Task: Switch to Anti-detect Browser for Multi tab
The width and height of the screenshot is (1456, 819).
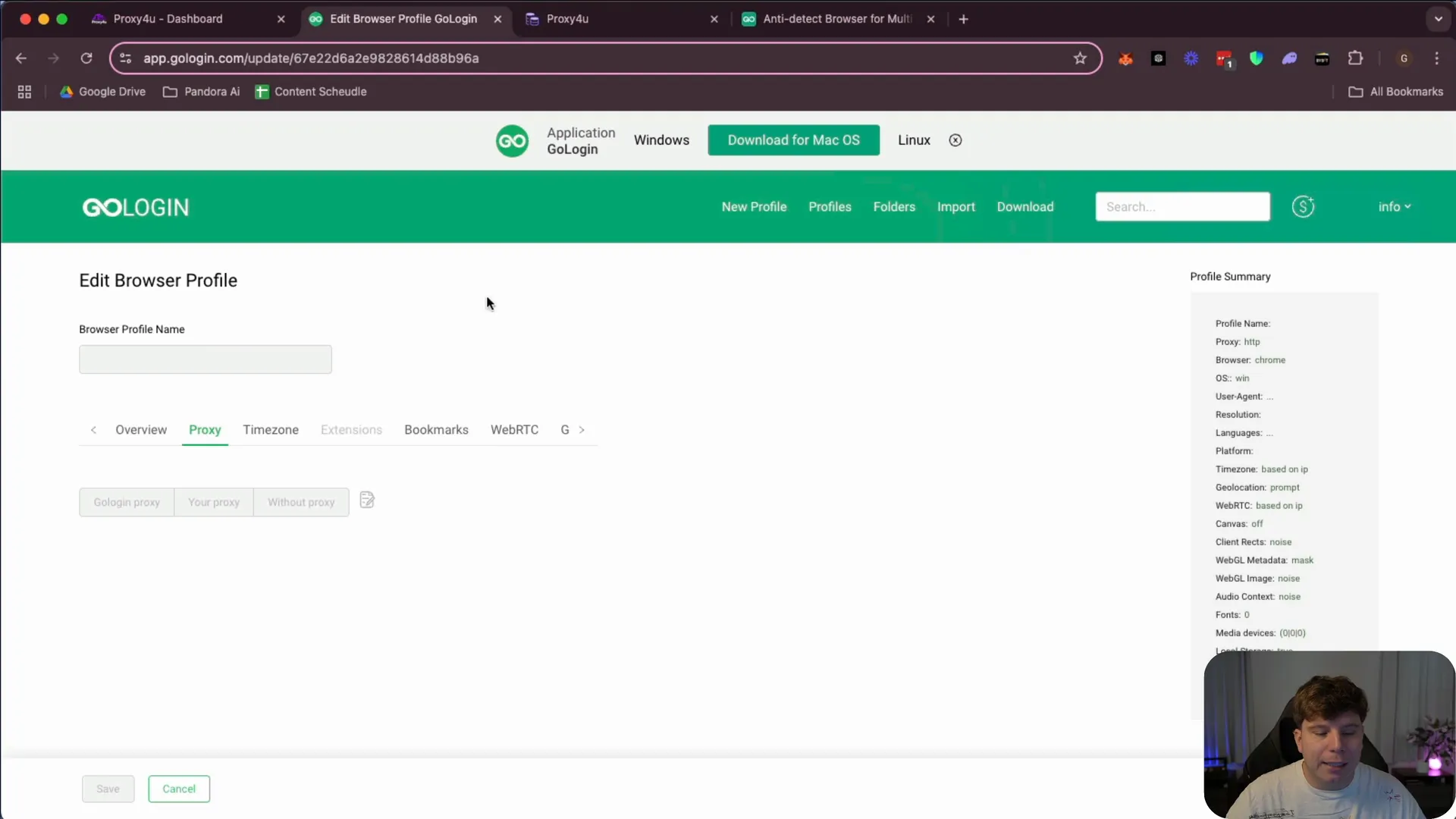Action: 838,19
